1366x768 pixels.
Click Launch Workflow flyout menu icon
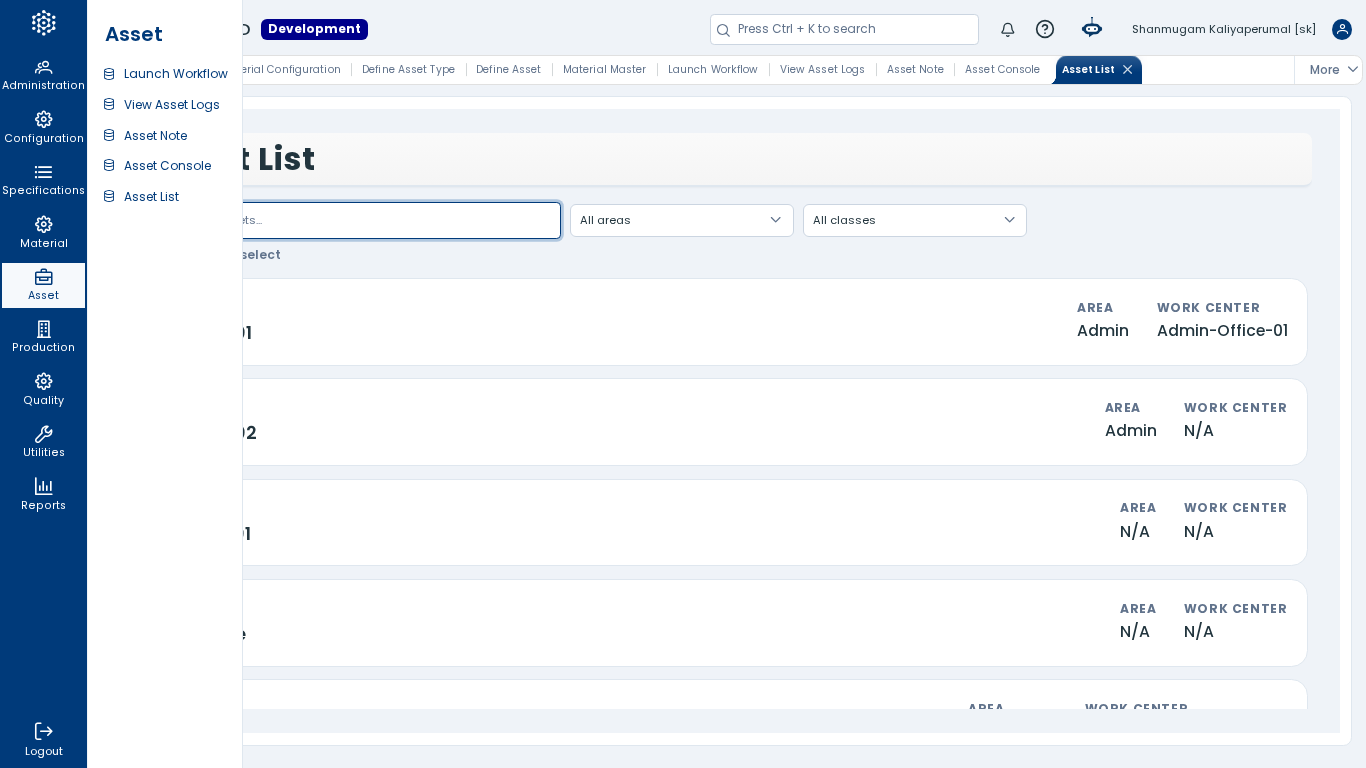click(109, 74)
